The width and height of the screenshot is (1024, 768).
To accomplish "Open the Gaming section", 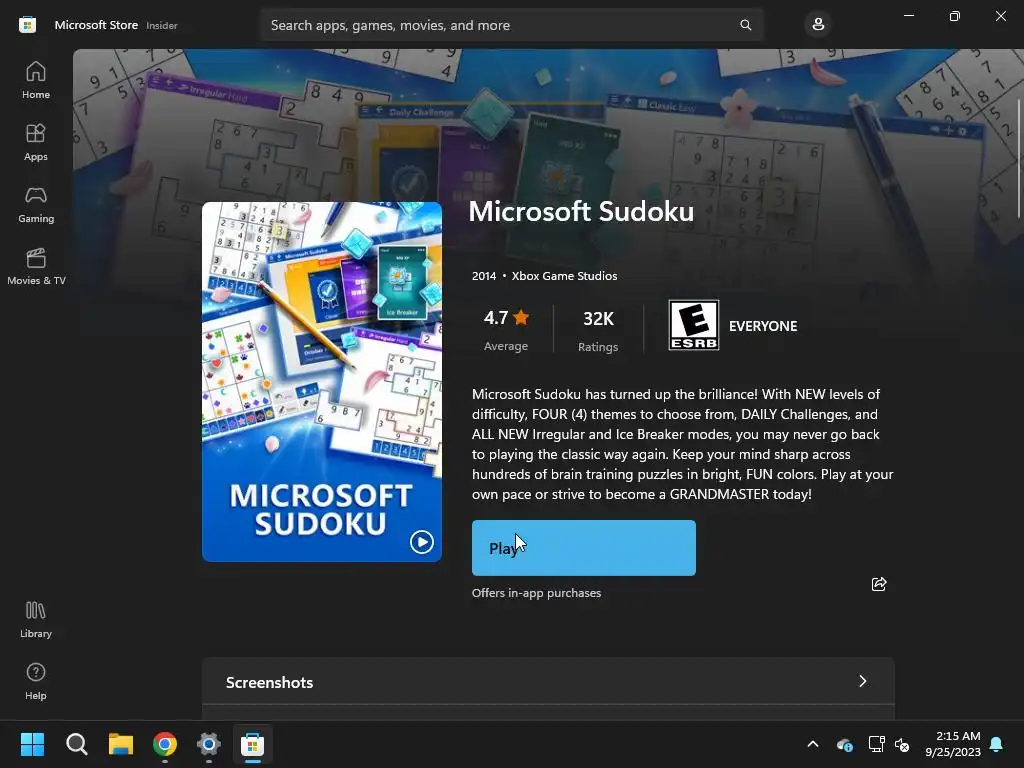I will point(36,204).
